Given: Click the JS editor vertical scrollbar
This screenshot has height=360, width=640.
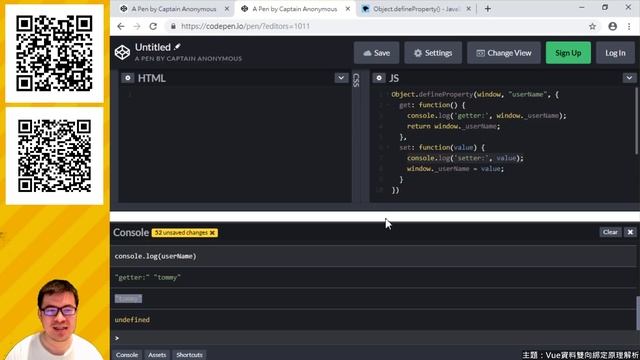Looking at the screenshot, I should 637,121.
